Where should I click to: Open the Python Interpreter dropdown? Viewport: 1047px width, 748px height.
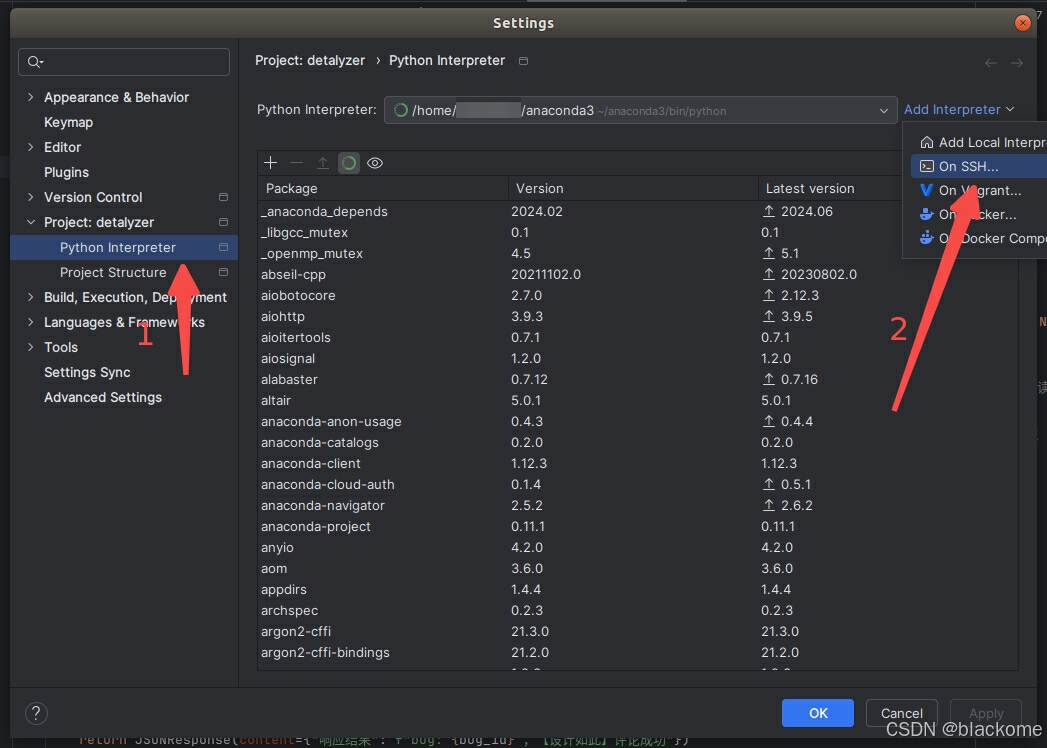coord(640,110)
